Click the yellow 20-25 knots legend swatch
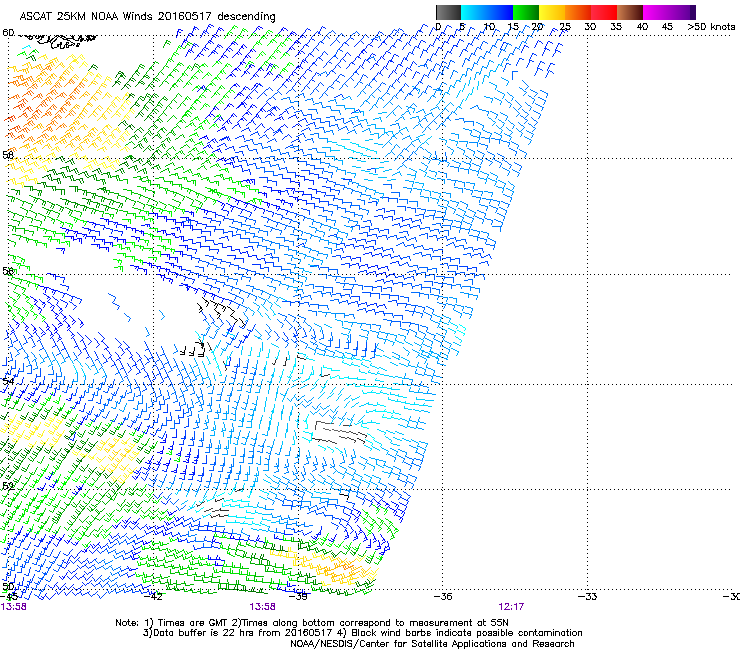 (552, 12)
